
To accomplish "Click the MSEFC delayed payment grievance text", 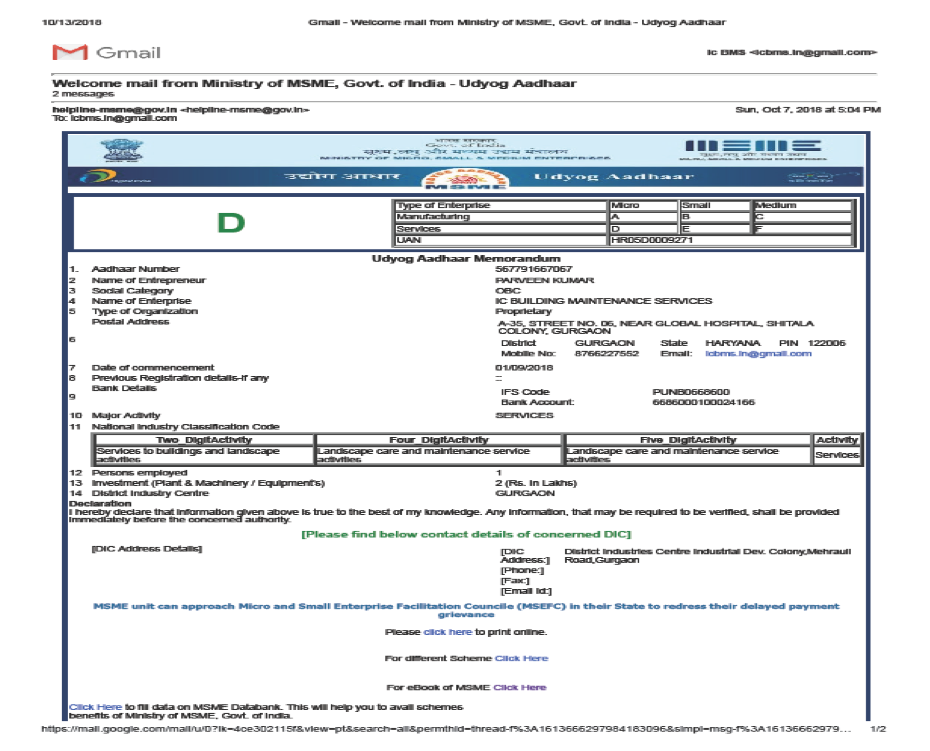I will tap(466, 610).
